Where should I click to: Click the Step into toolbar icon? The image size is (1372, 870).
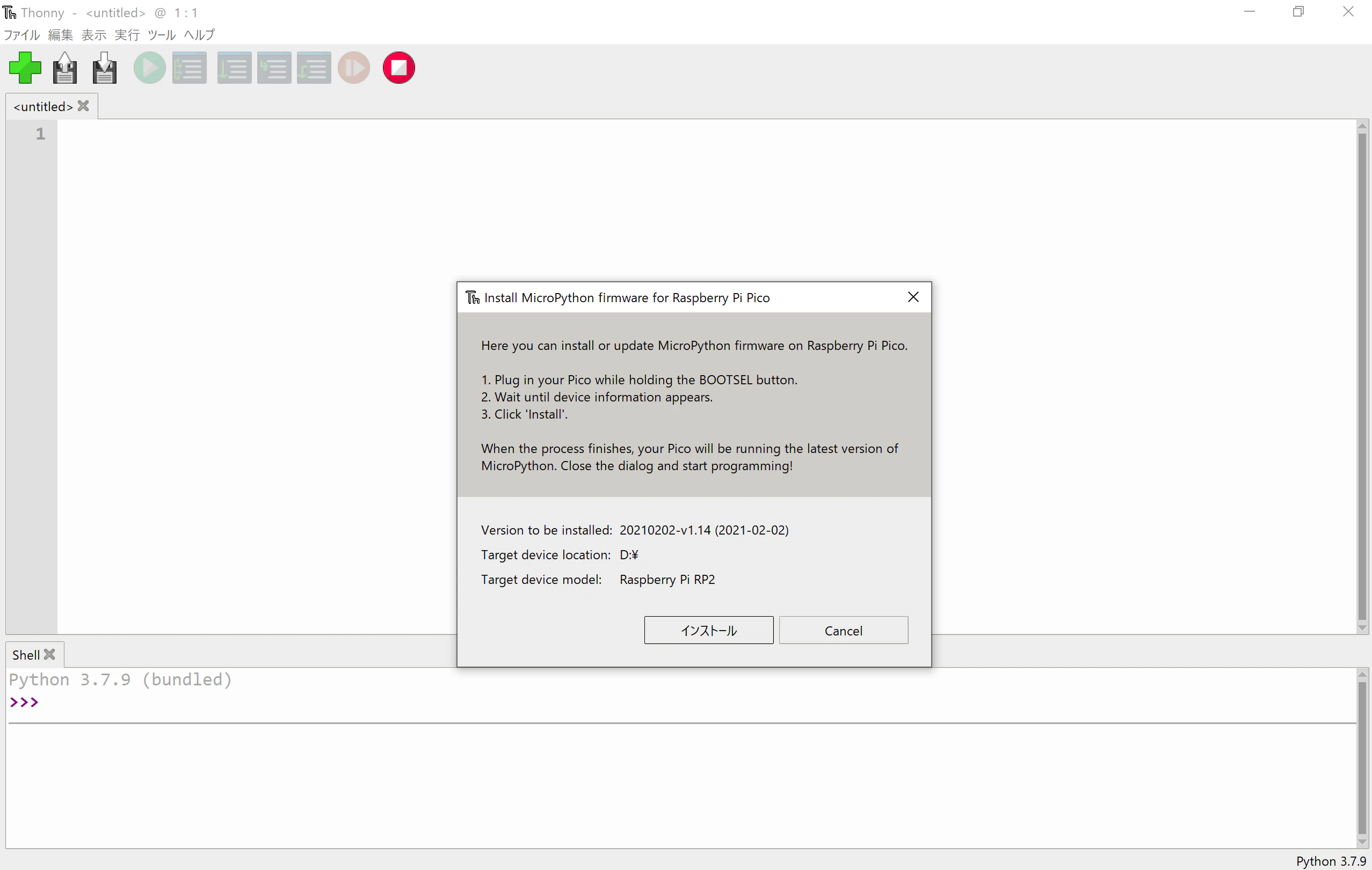coord(274,68)
